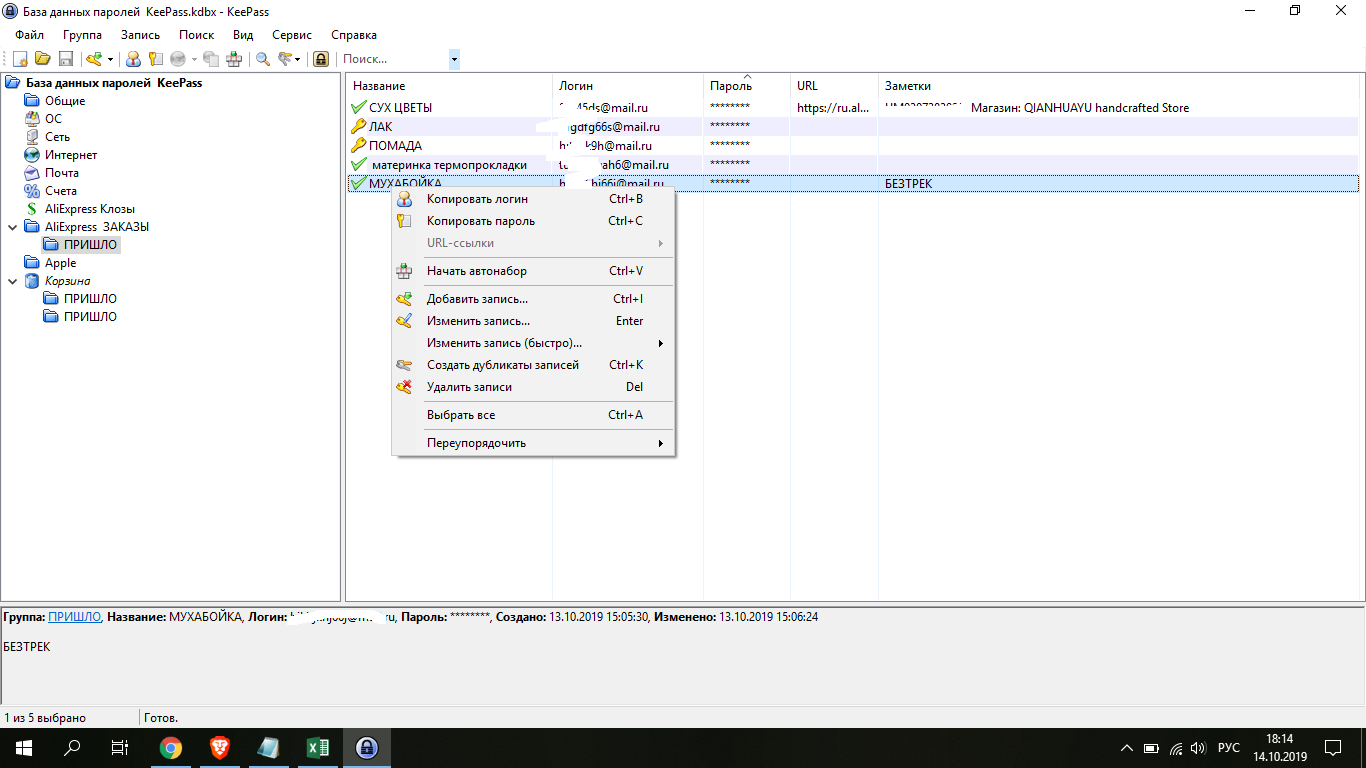Expand the Show Entries toolbar dropdown arrow
The height and width of the screenshot is (768, 1366).
[x=298, y=59]
